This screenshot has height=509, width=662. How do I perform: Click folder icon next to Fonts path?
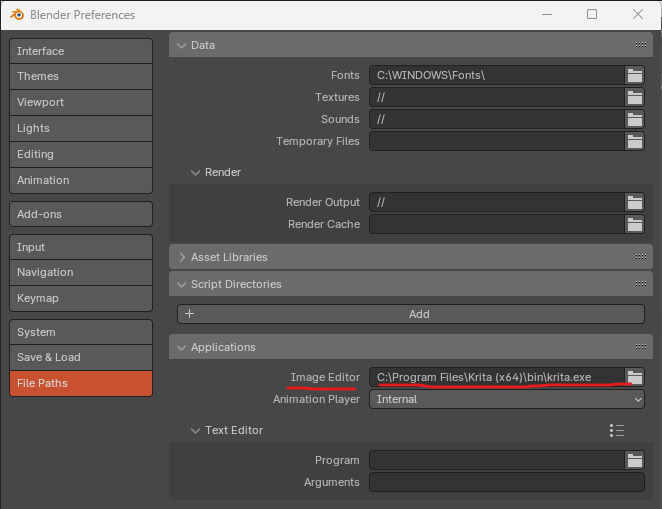click(x=634, y=75)
